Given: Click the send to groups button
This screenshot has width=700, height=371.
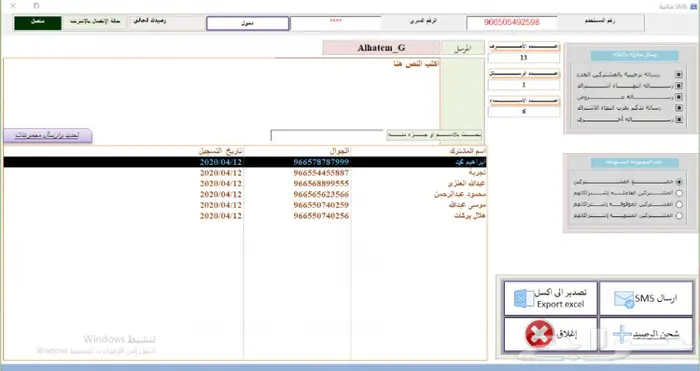Looking at the screenshot, I should pyautogui.click(x=48, y=135).
